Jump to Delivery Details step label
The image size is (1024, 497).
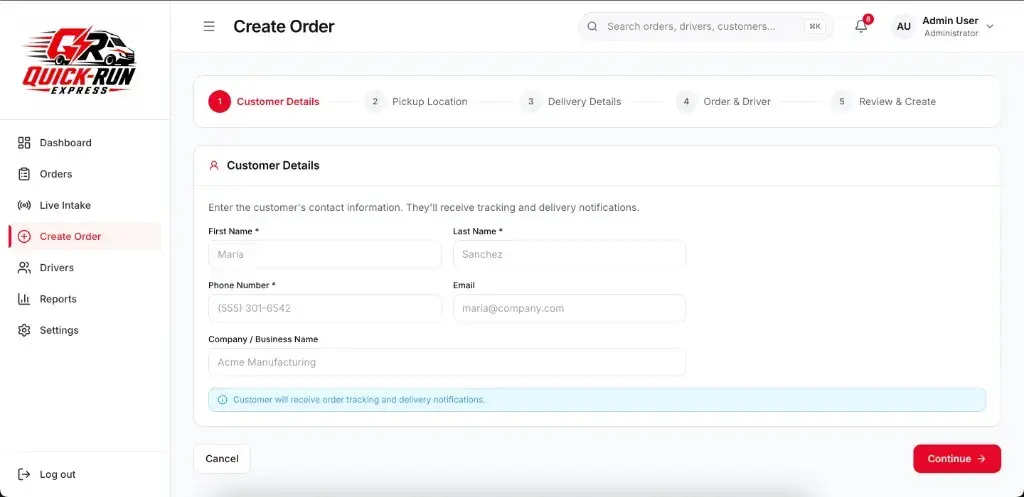point(584,102)
